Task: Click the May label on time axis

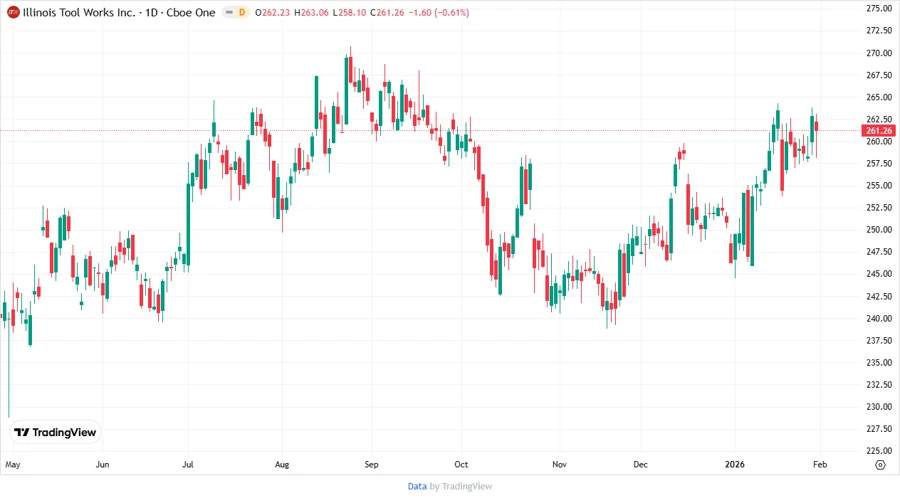Action: 13,464
